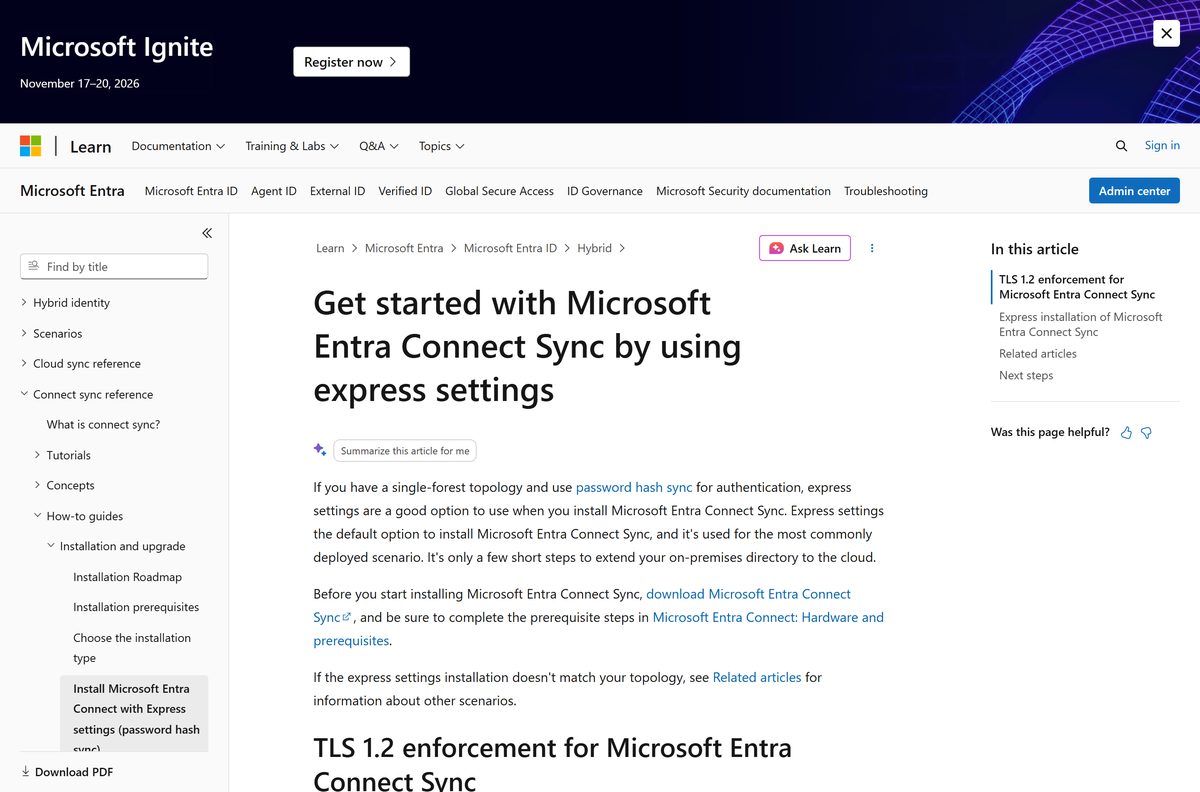
Task: Open What is connect sync? page
Action: click(103, 425)
